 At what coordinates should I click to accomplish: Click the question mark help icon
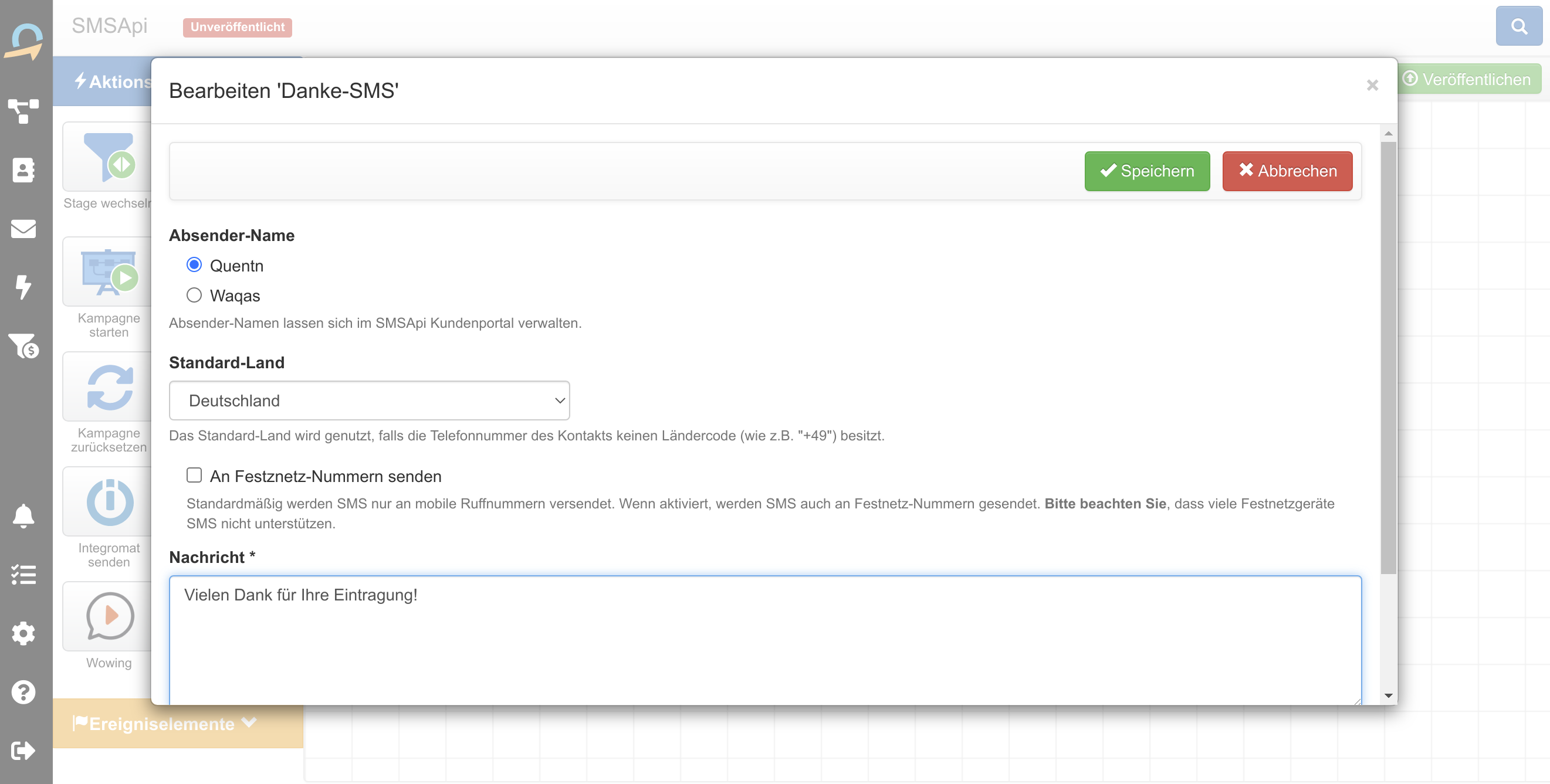point(23,692)
